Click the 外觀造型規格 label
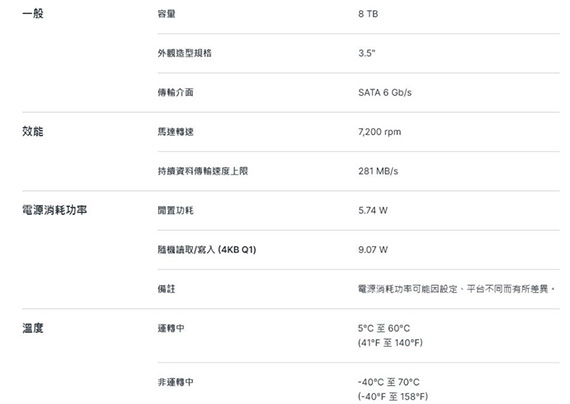This screenshot has height=404, width=570. pyautogui.click(x=185, y=53)
